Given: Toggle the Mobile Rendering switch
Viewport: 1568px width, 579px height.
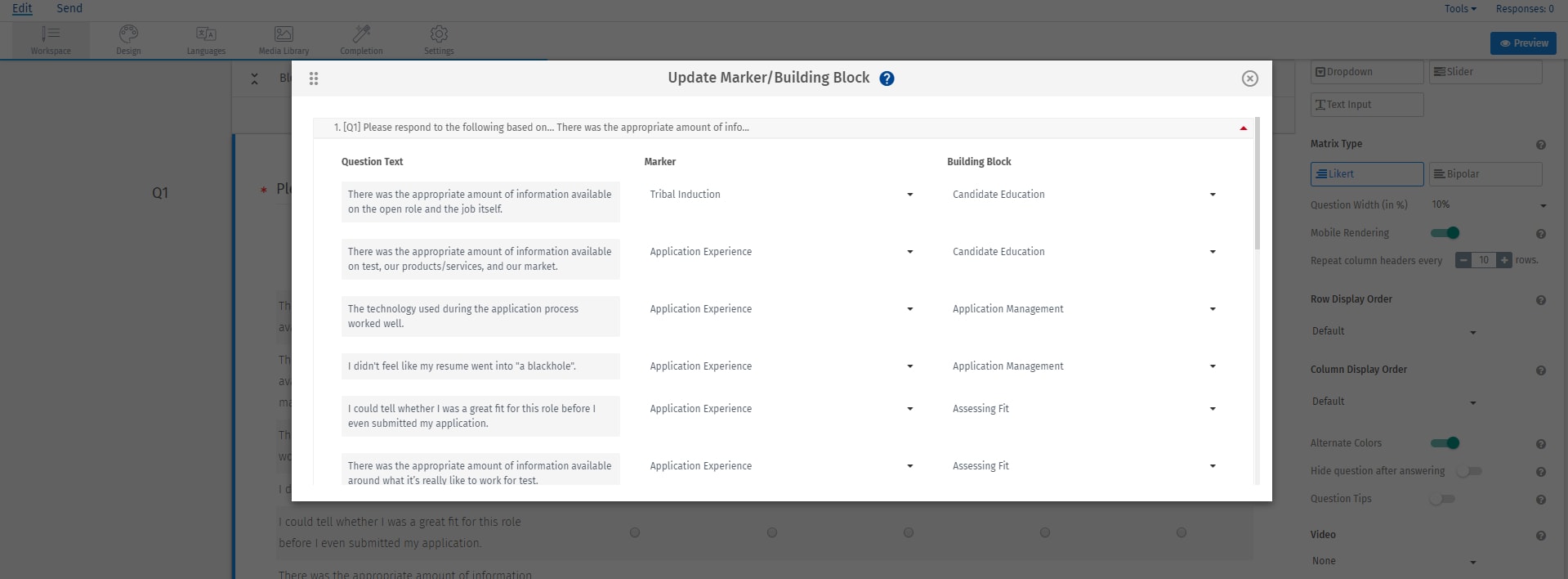Looking at the screenshot, I should [1445, 233].
